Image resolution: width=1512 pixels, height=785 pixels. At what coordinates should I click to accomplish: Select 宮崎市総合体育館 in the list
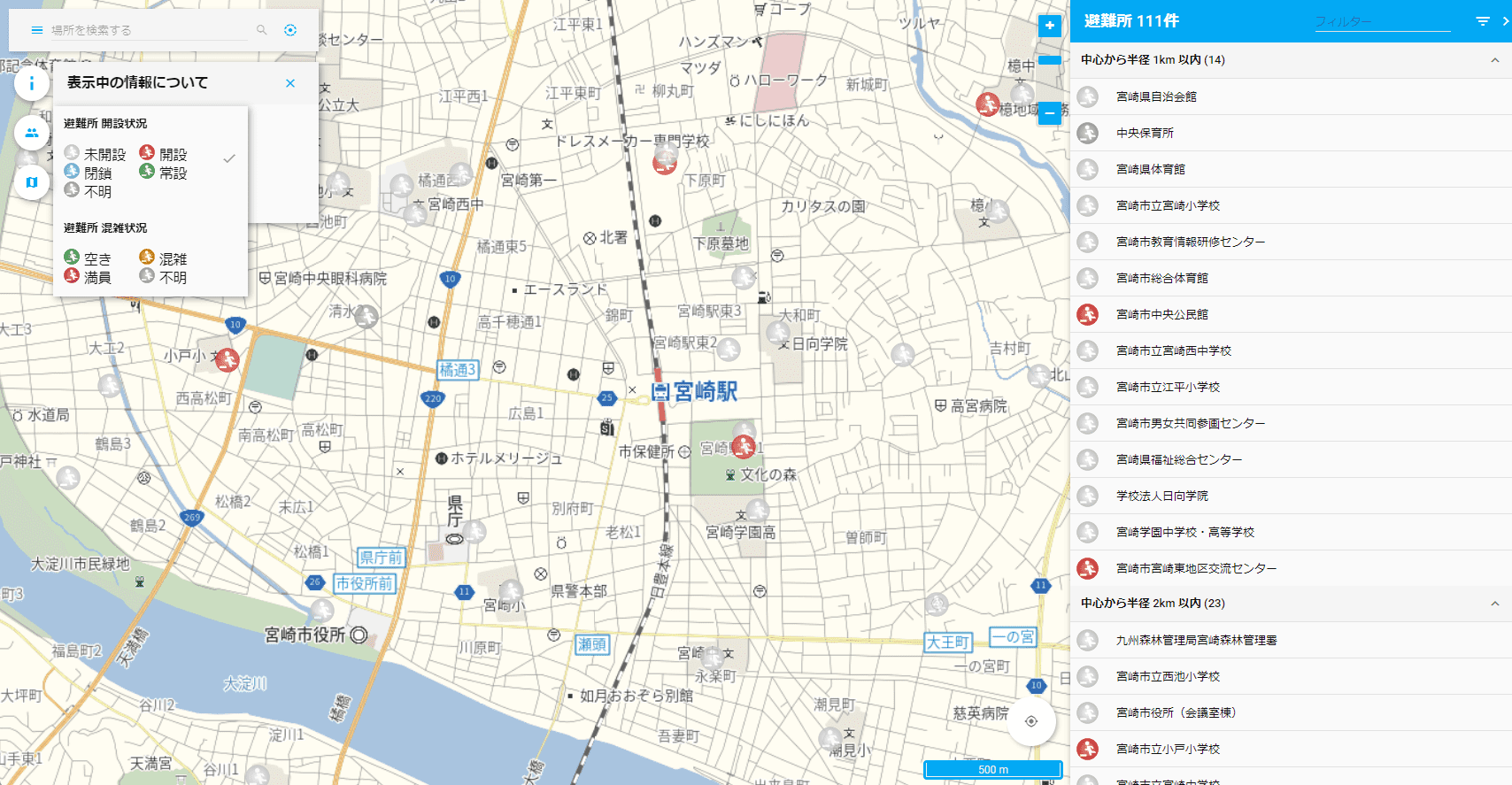pyautogui.click(x=1291, y=278)
